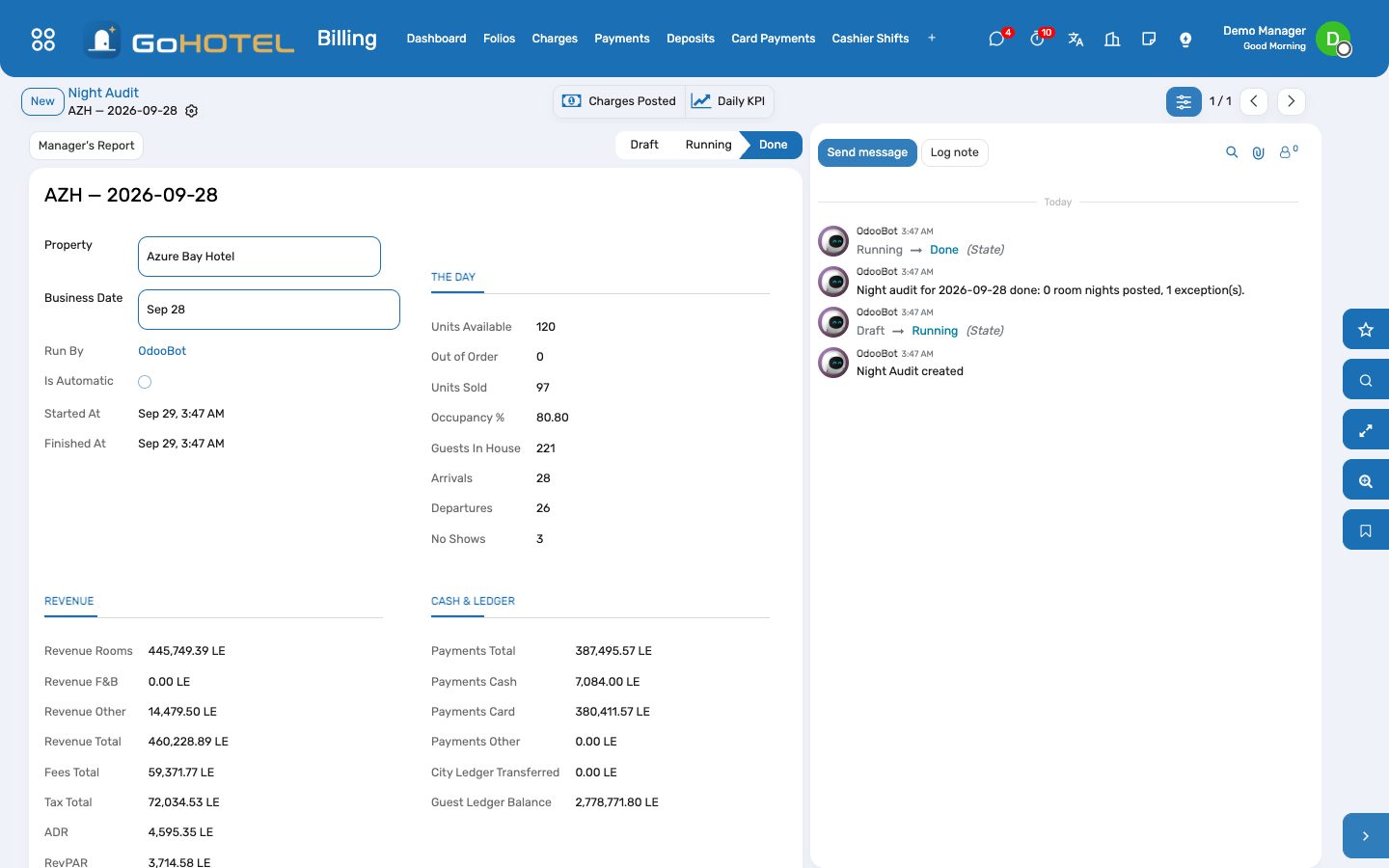This screenshot has width=1389, height=868.
Task: Search messages with the chatter magnifier icon
Action: (1232, 152)
